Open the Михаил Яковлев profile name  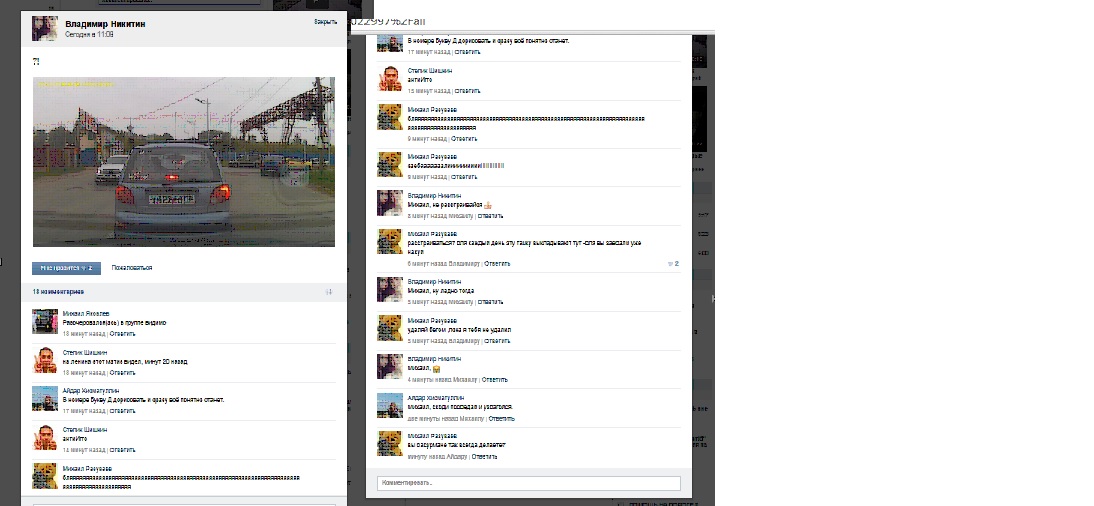pos(86,314)
